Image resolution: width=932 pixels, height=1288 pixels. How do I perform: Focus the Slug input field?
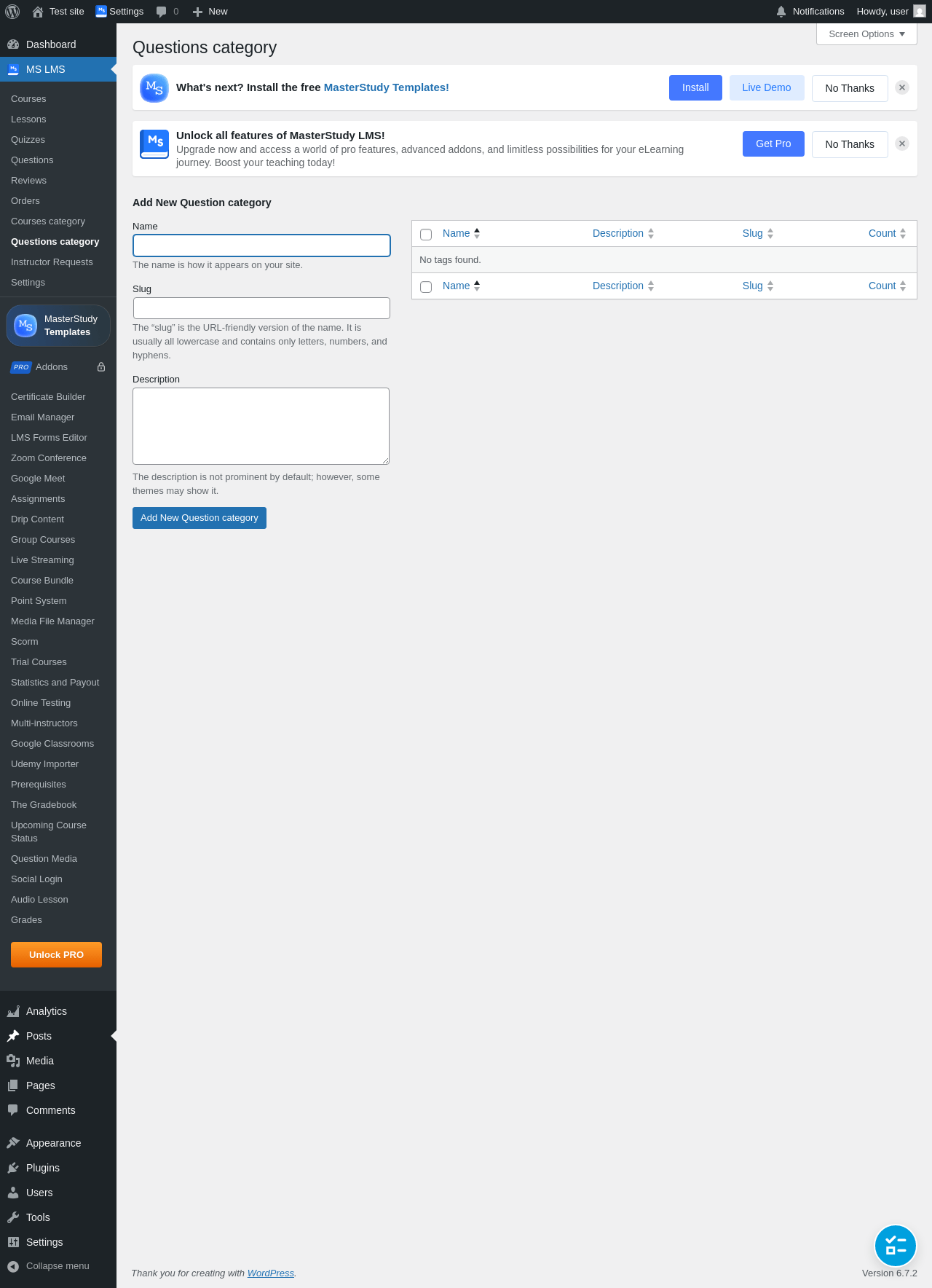pos(261,308)
